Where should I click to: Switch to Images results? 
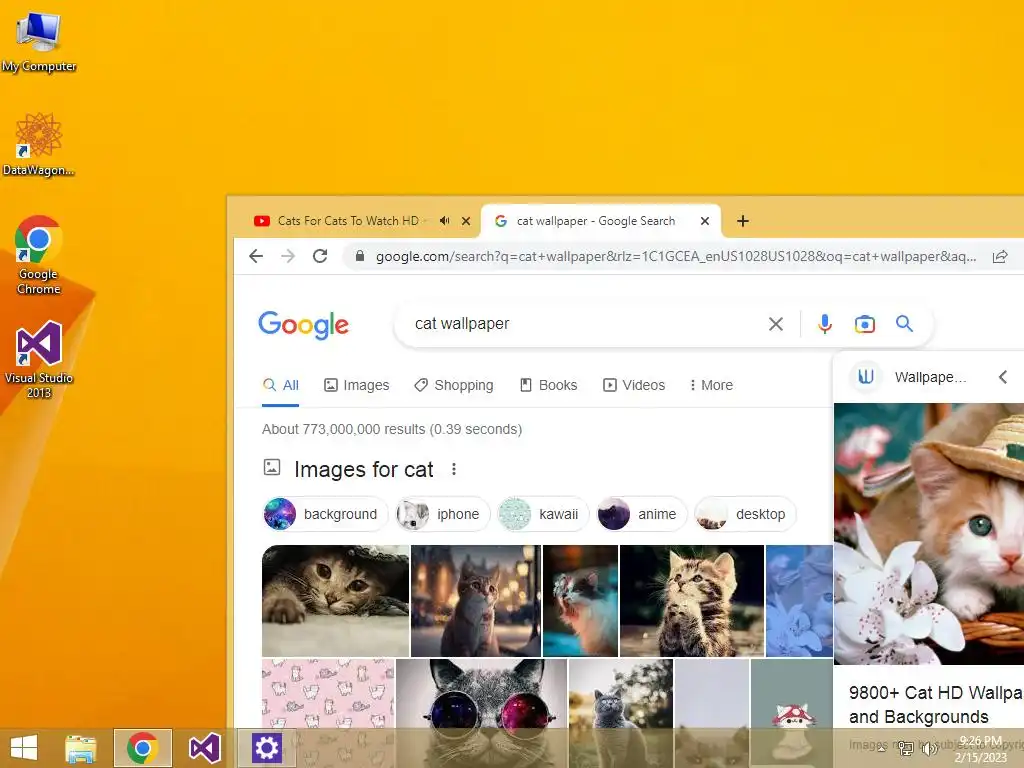click(357, 385)
